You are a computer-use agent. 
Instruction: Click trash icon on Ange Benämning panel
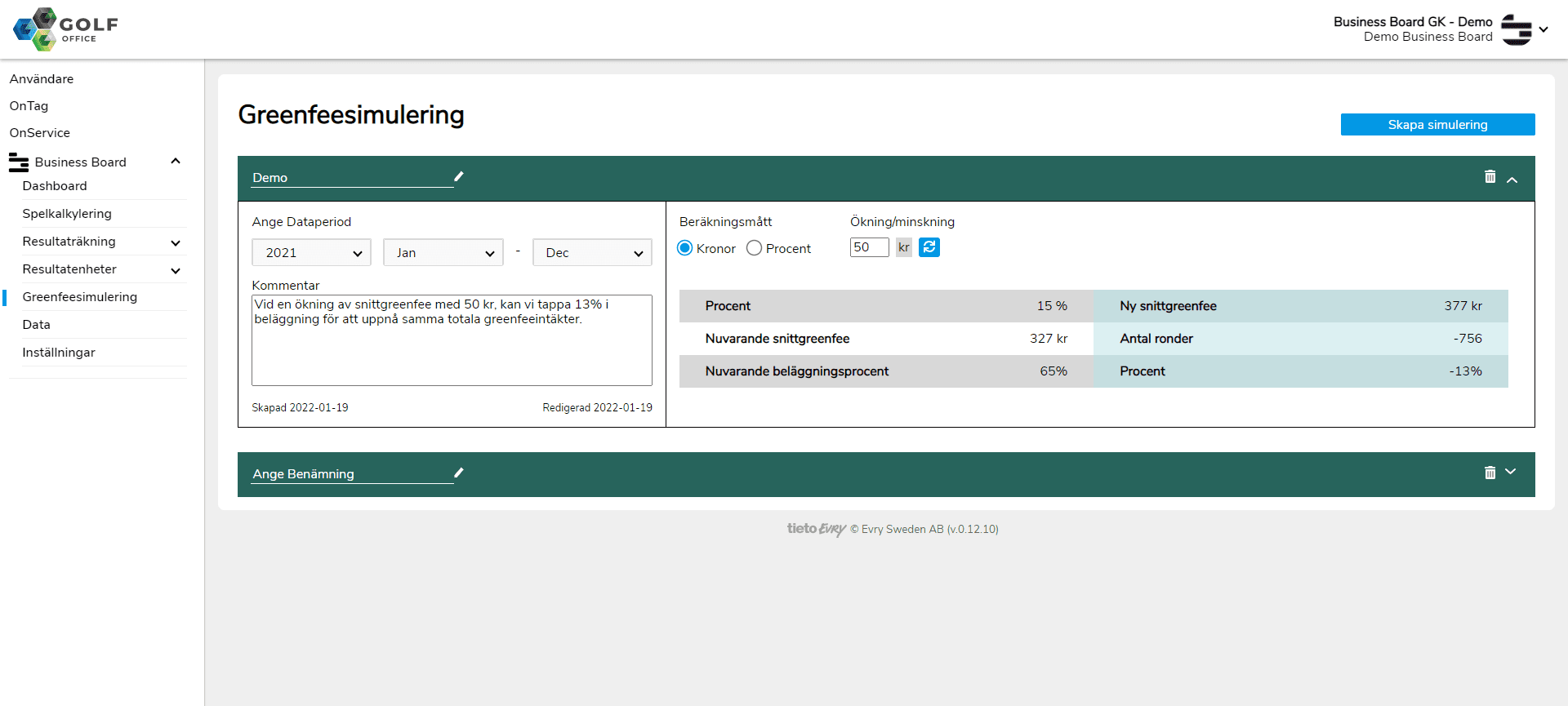click(1490, 473)
